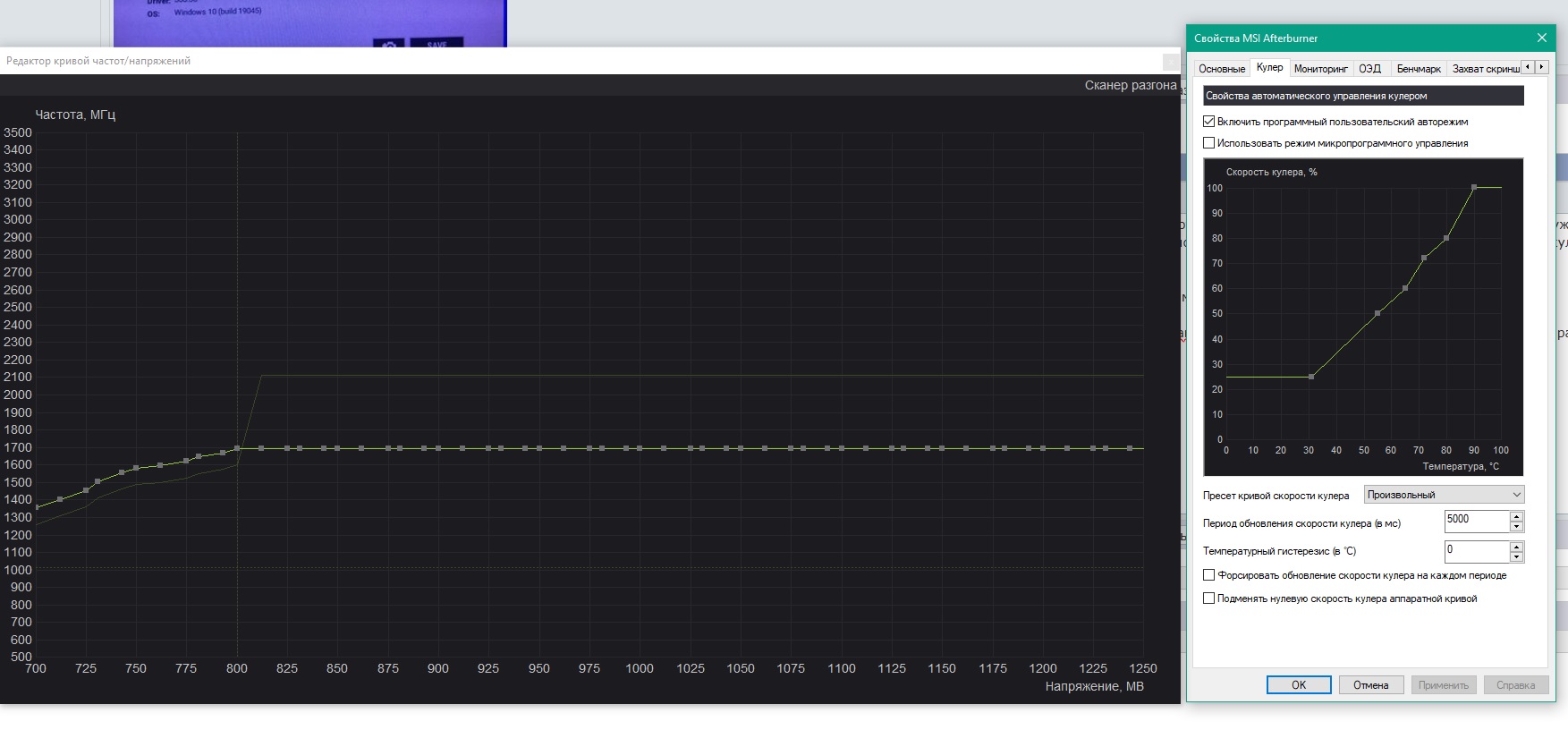Viewport: 1568px width, 730px height.
Task: Switch to the Основные tab
Action: [x=1222, y=69]
